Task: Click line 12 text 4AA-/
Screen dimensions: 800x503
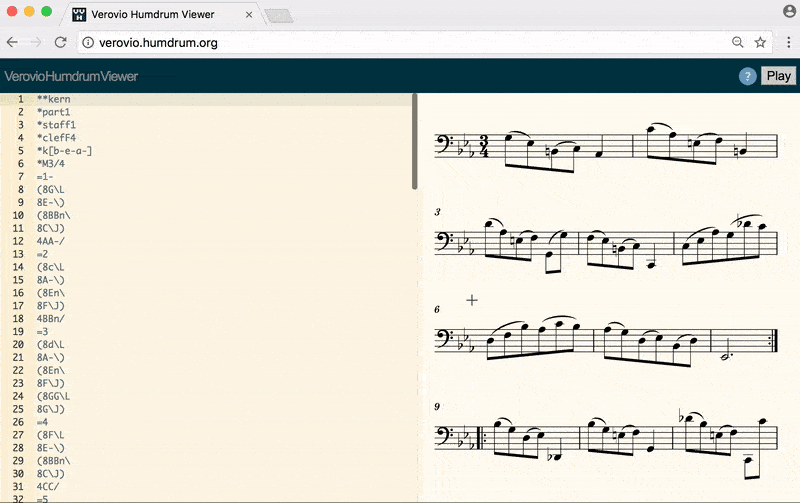Action: 51,241
